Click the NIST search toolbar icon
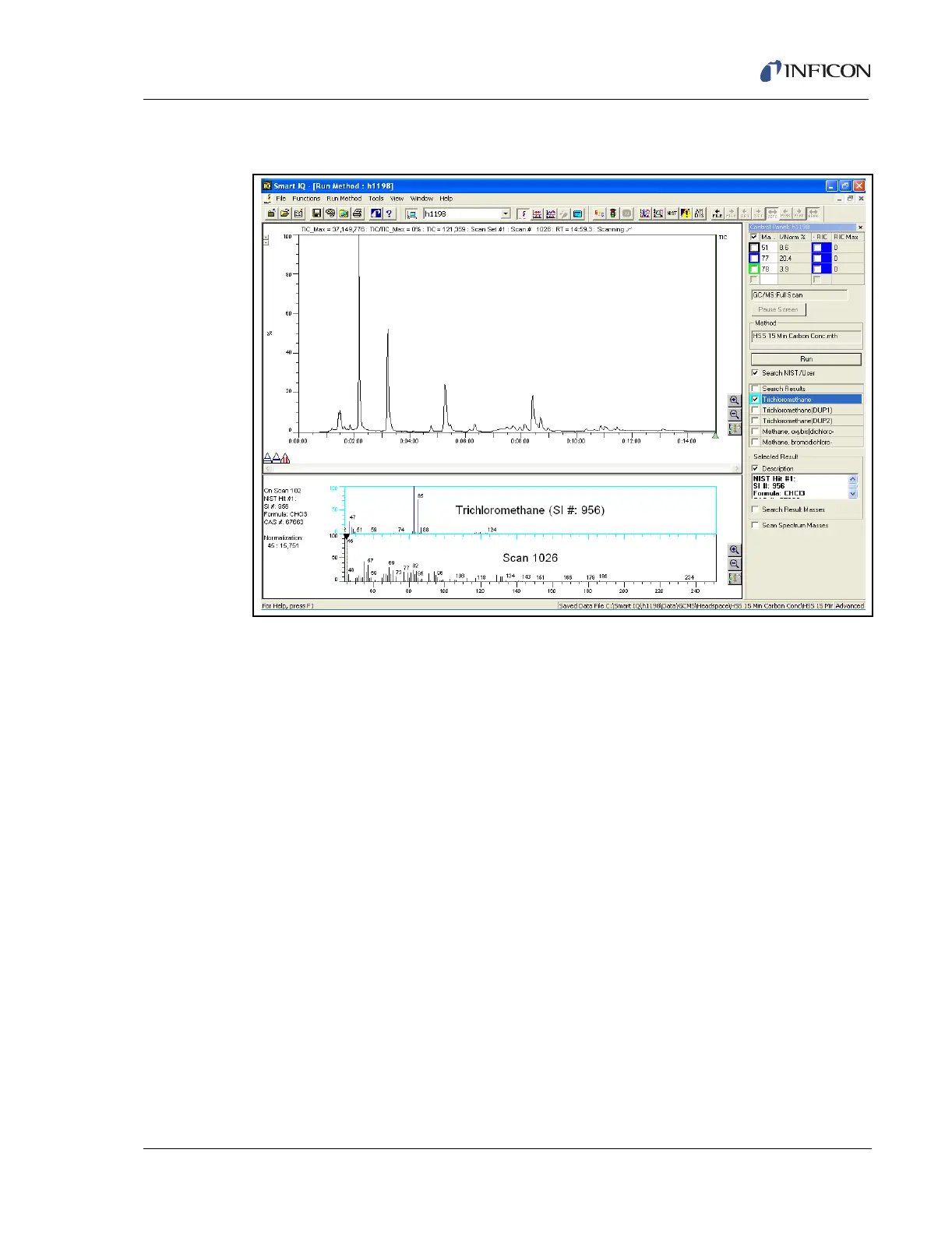The width and height of the screenshot is (952, 1234). 672,213
